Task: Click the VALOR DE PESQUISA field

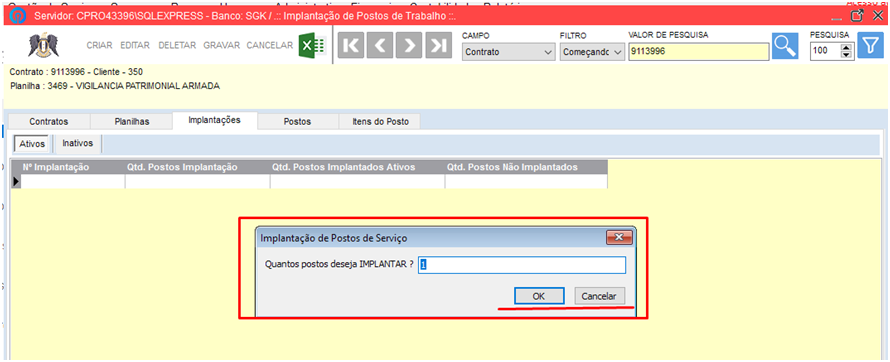Action: click(699, 52)
